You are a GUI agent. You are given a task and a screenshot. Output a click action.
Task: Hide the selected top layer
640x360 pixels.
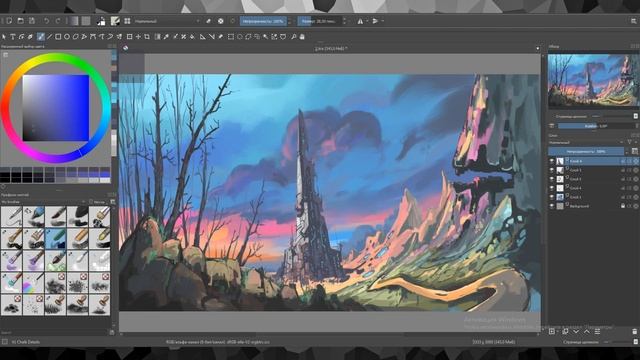pos(552,161)
